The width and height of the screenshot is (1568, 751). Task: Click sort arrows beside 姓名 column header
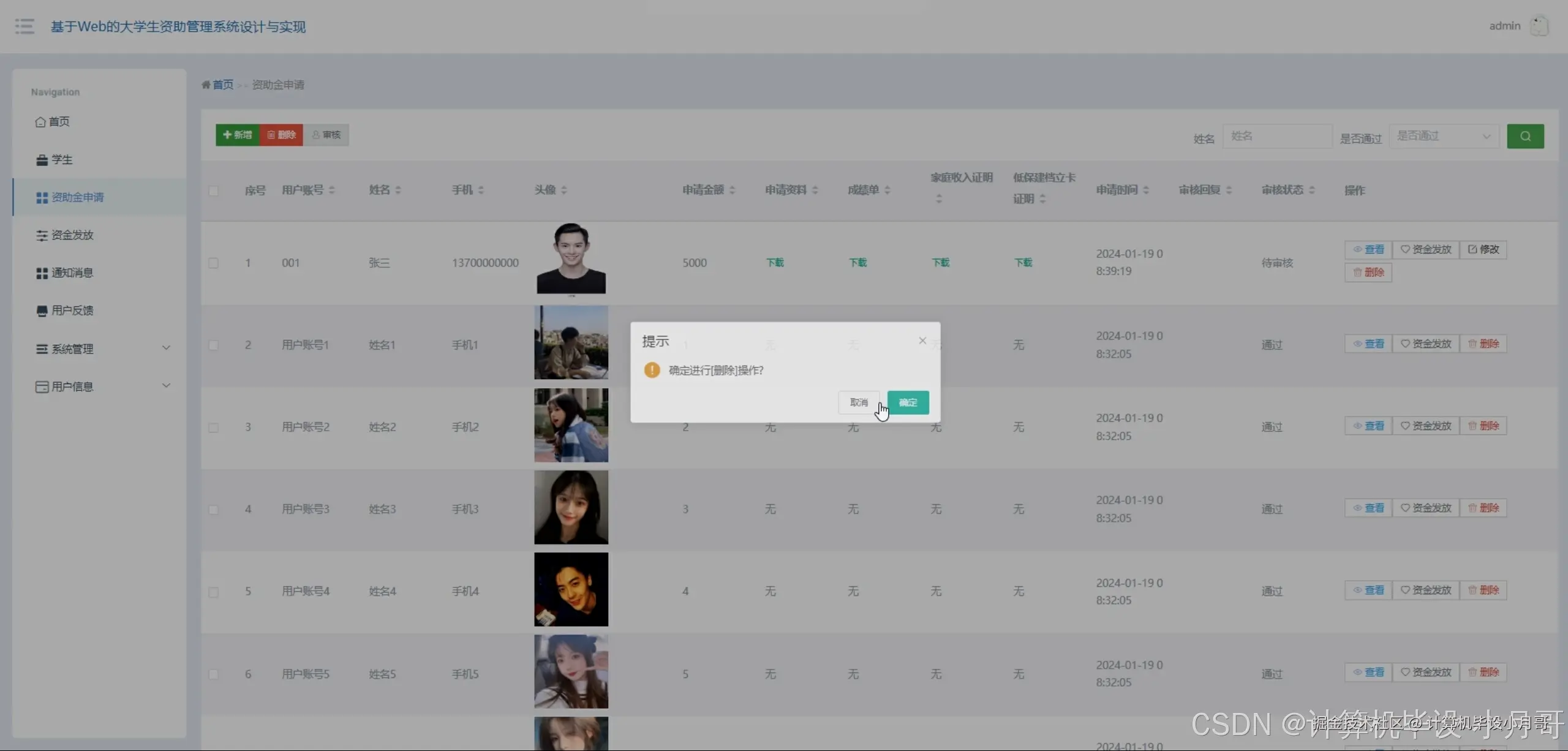click(398, 190)
